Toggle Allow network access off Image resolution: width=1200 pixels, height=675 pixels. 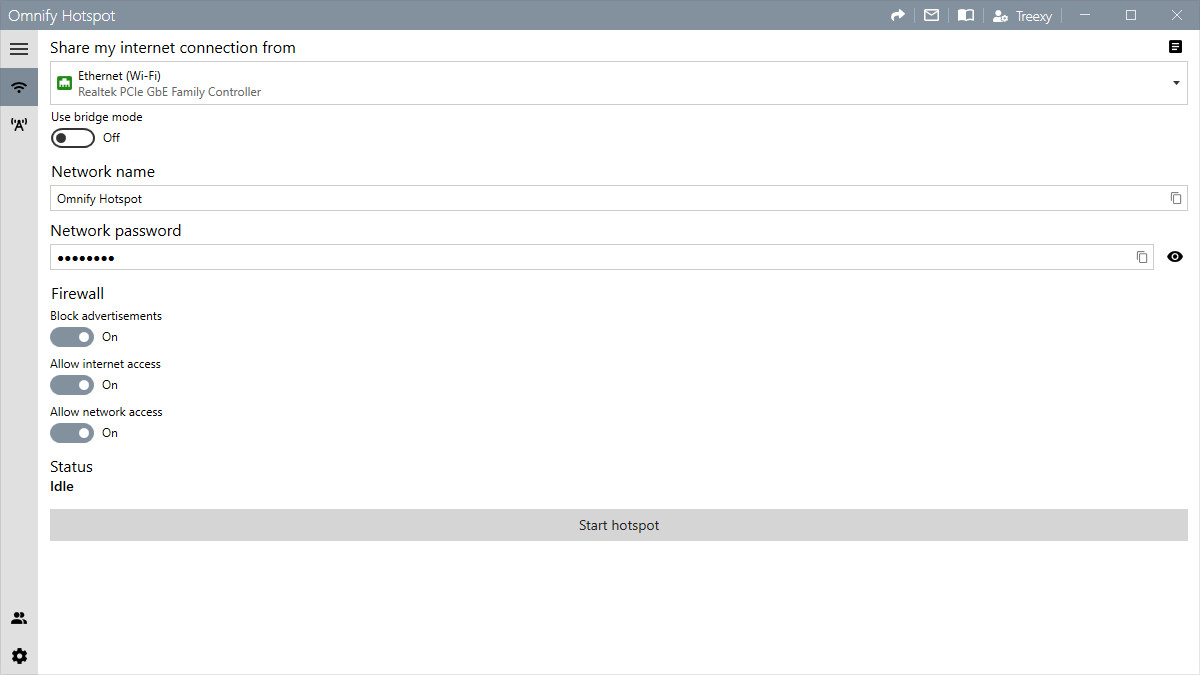click(72, 433)
